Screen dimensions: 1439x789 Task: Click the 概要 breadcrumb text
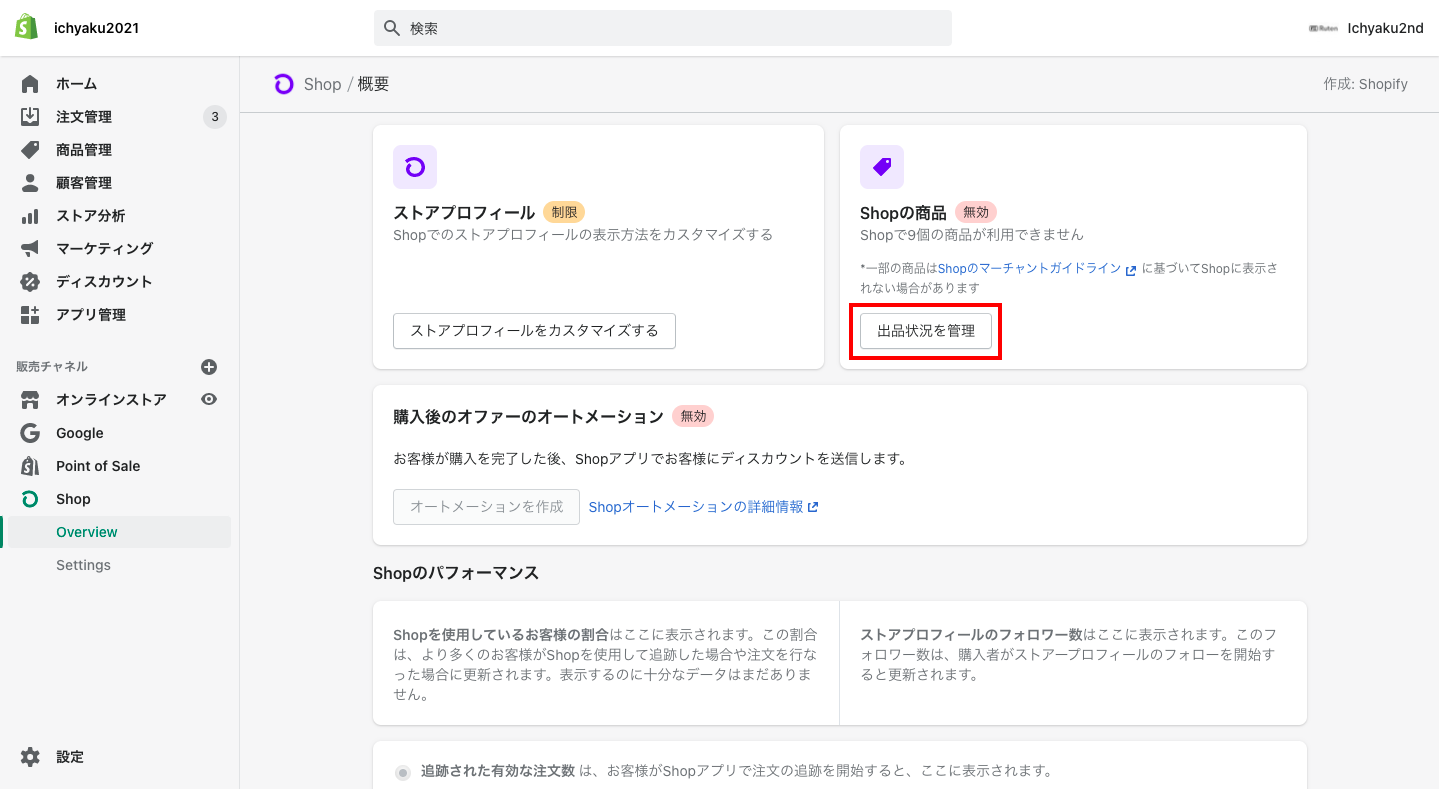pos(374,84)
